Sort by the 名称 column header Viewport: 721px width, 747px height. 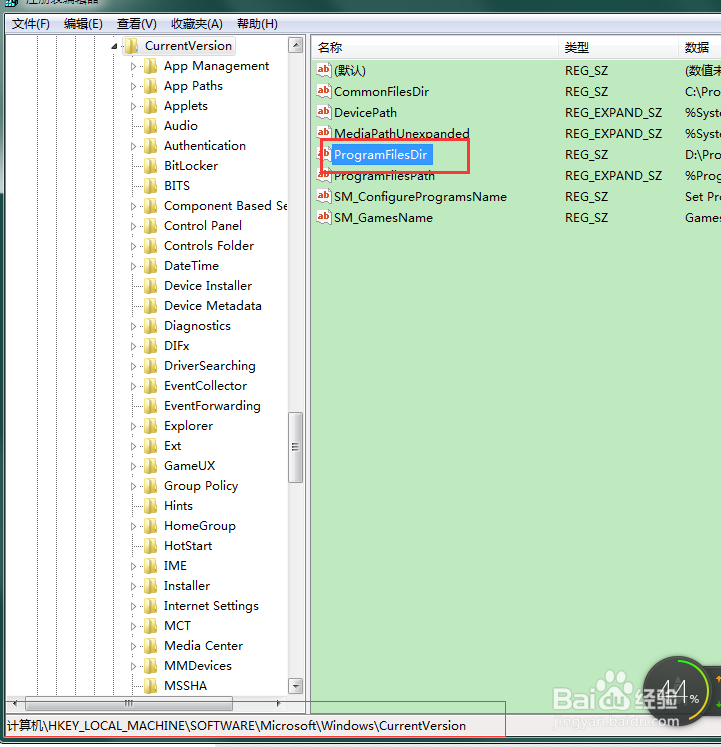[x=435, y=48]
